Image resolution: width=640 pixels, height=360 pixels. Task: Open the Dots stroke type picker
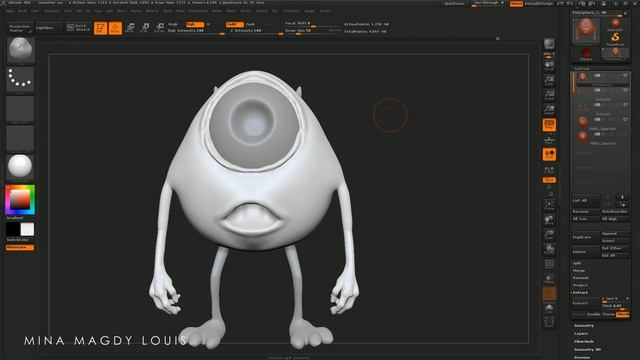coord(20,79)
